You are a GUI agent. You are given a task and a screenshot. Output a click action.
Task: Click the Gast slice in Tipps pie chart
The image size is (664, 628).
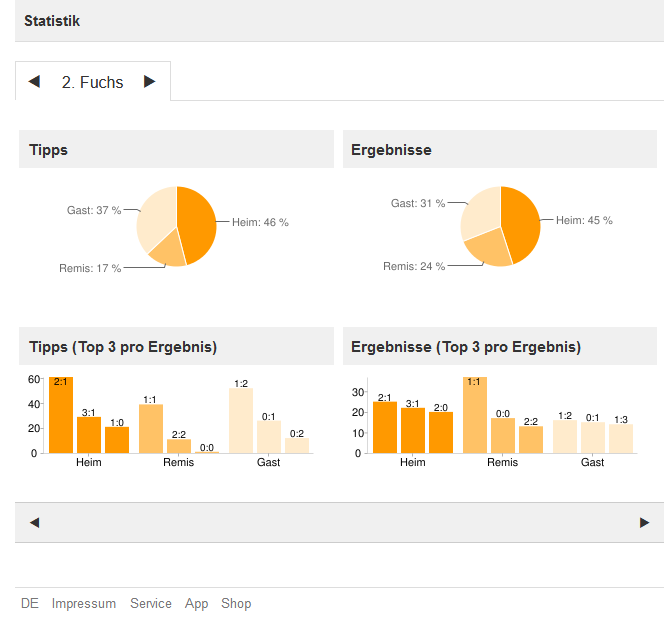155,215
